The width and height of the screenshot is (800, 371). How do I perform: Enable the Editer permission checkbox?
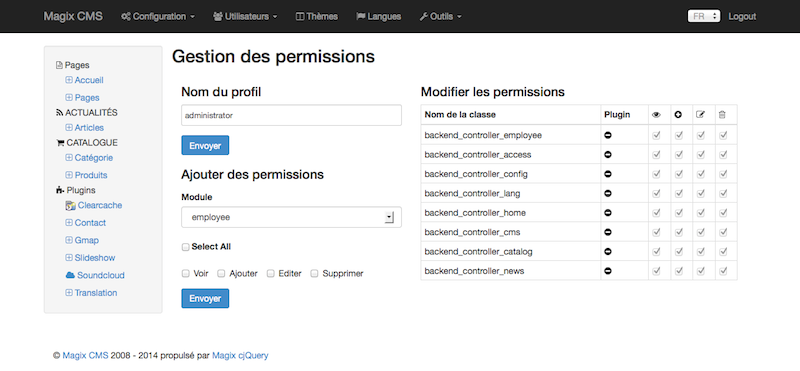click(x=271, y=274)
